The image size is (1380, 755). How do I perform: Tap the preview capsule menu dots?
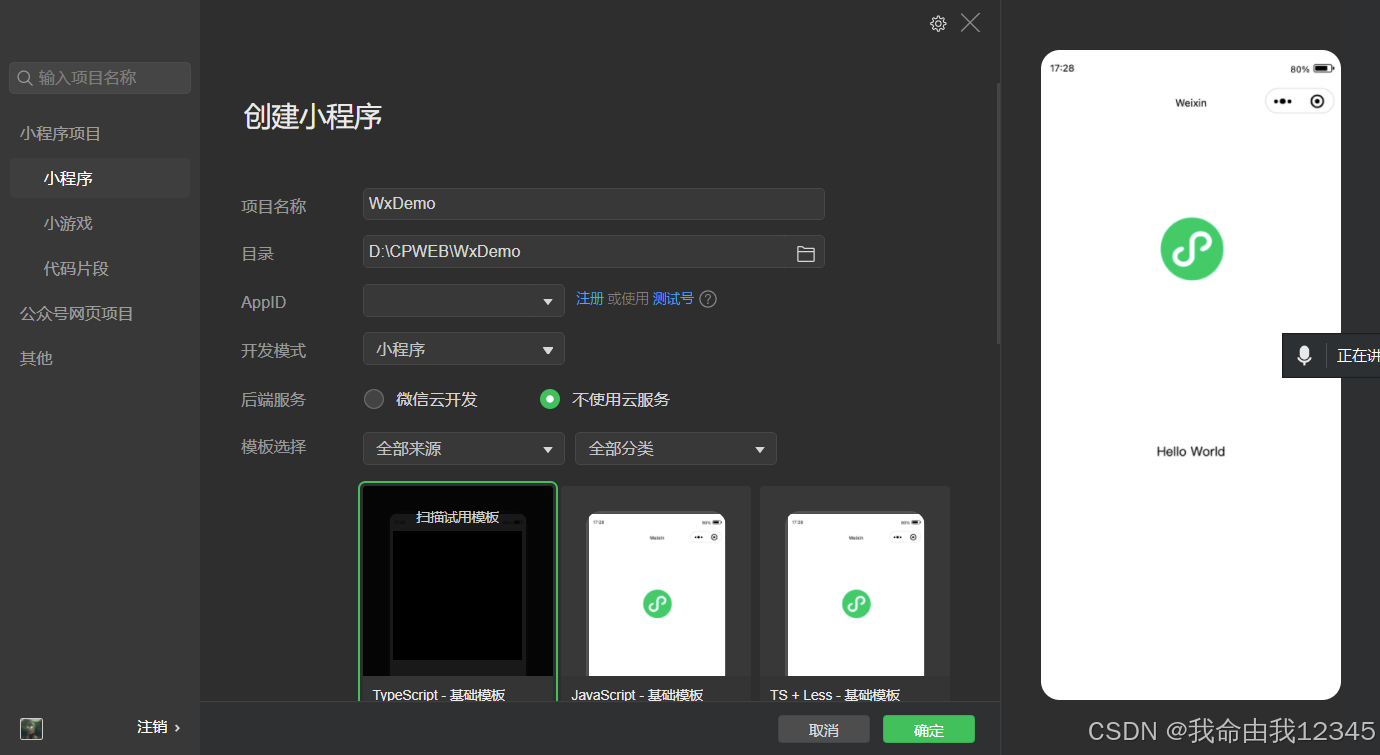coord(1283,101)
